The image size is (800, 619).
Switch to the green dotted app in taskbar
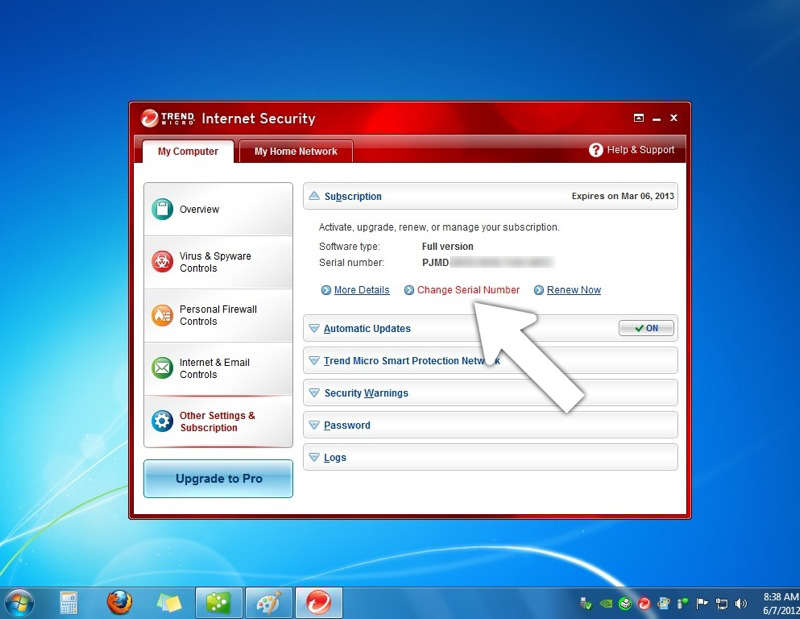pyautogui.click(x=218, y=603)
